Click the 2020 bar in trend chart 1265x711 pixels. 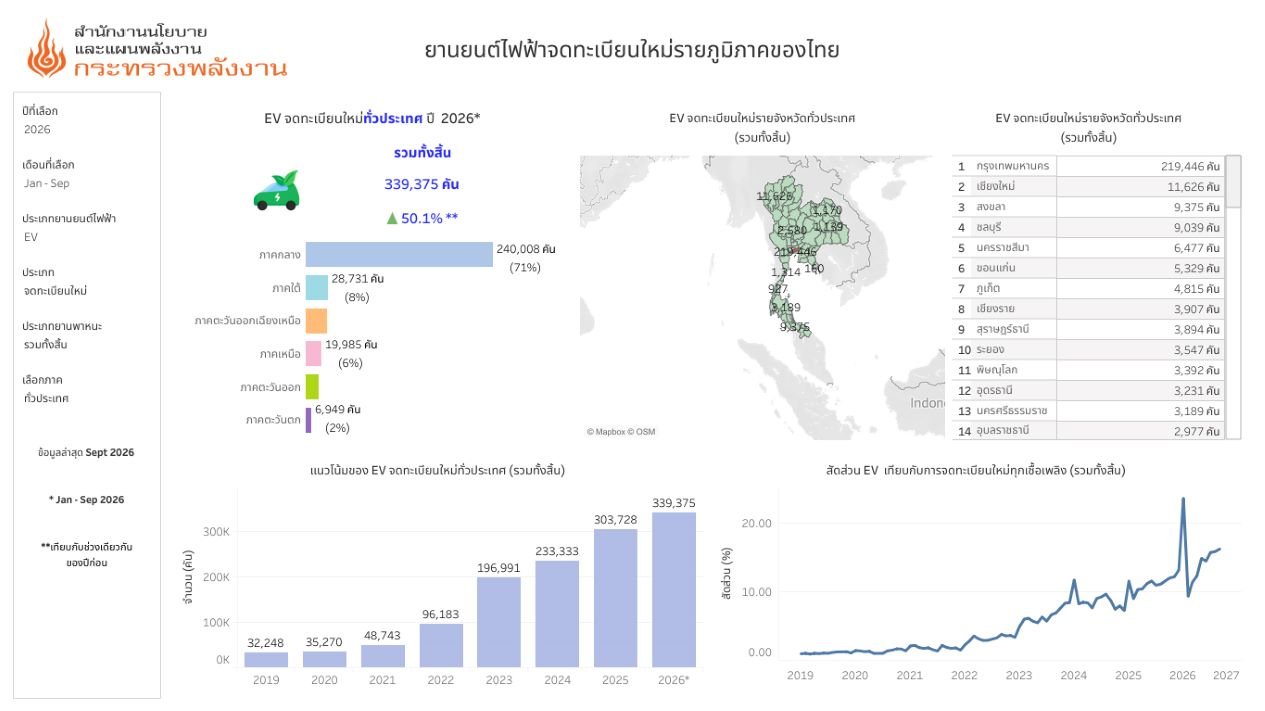point(324,659)
